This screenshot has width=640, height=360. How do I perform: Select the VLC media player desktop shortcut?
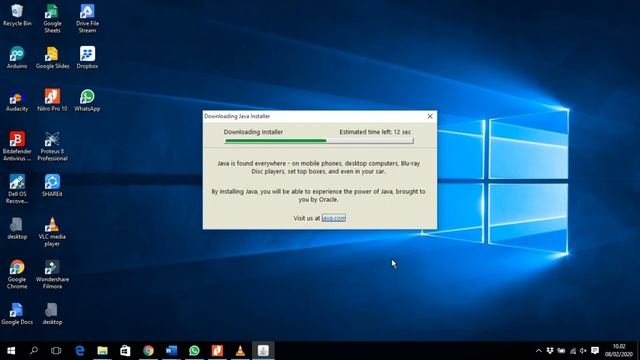[52, 232]
